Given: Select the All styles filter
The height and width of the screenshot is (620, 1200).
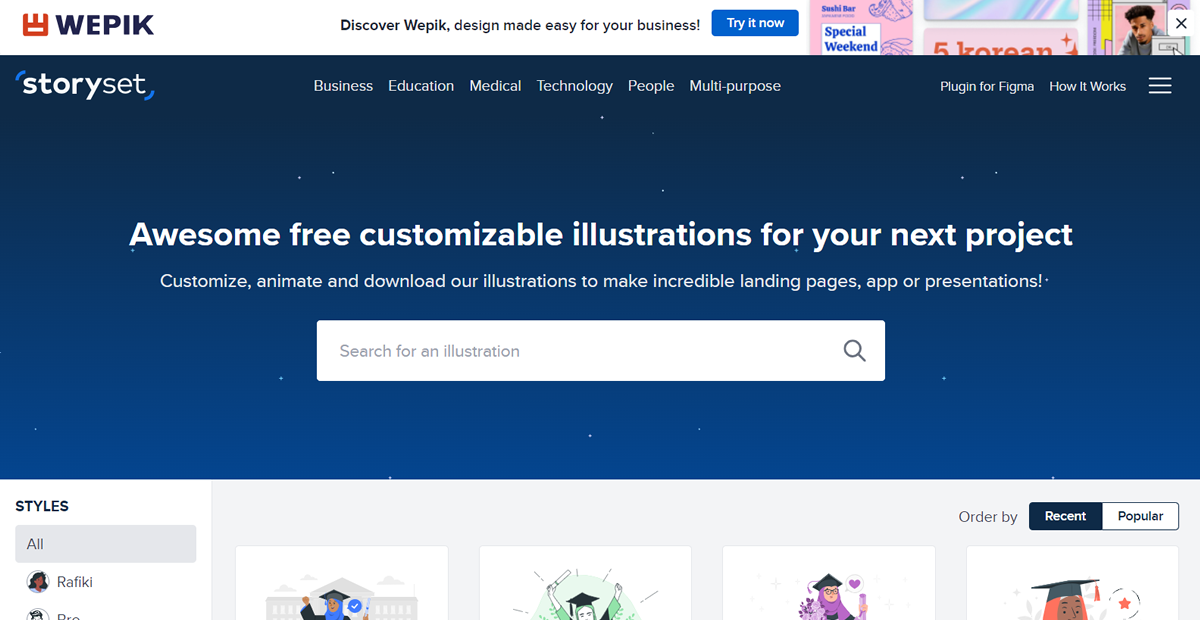Looking at the screenshot, I should (x=106, y=544).
